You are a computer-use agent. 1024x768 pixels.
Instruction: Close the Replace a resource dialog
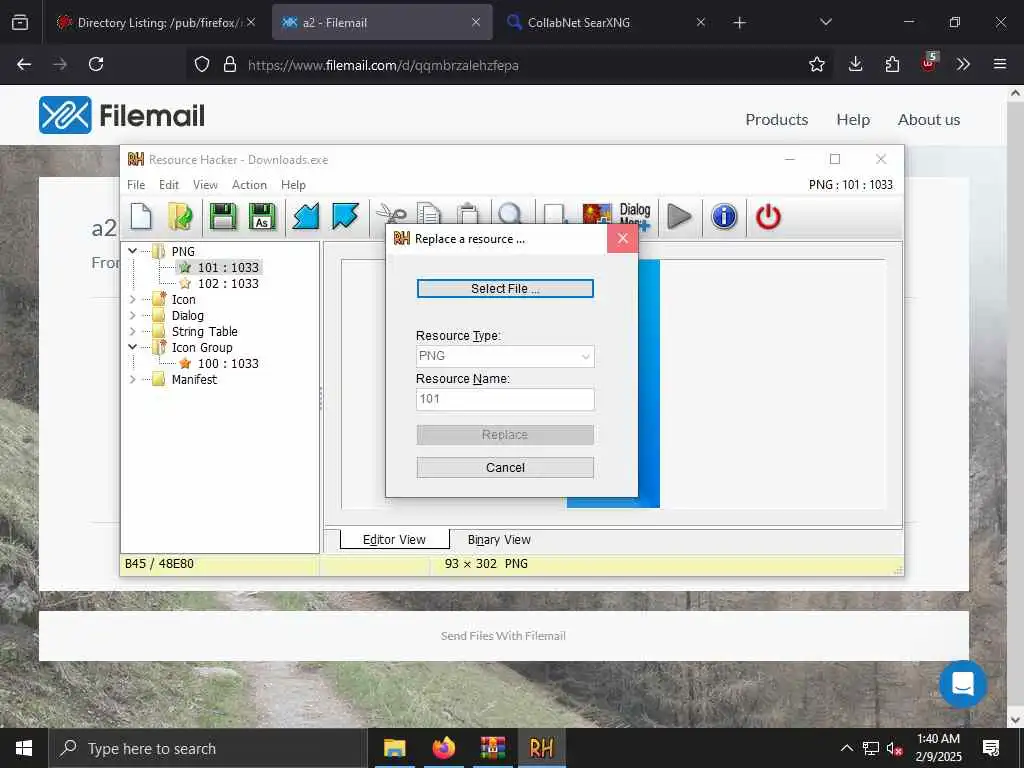point(622,238)
